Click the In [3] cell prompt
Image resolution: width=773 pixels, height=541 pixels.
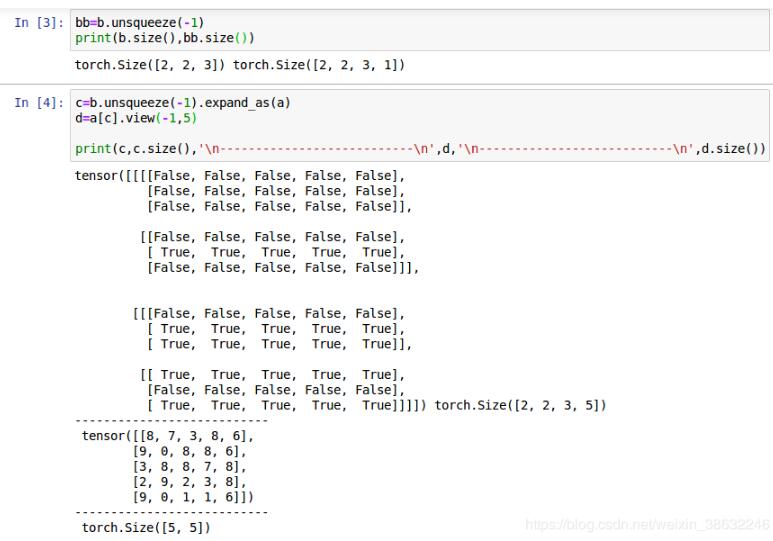(38, 23)
